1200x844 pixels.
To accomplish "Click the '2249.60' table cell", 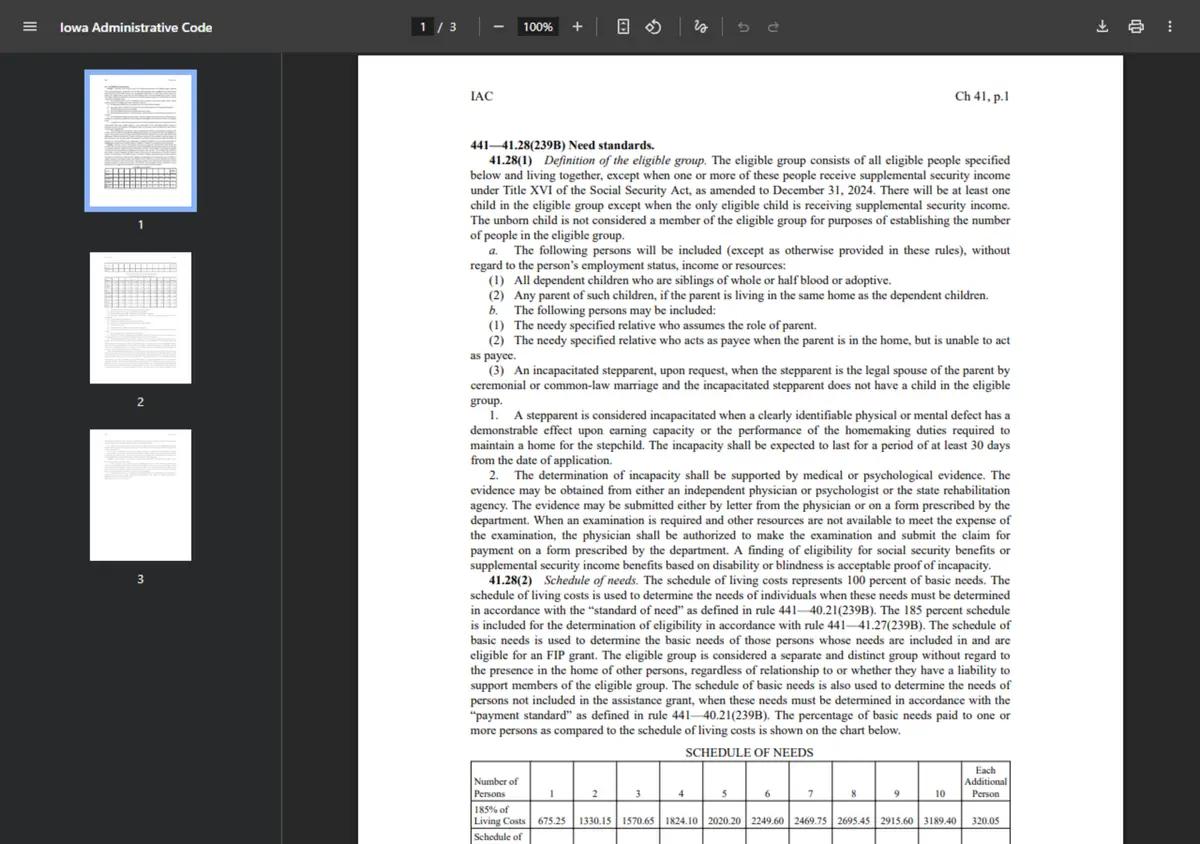I will (x=767, y=820).
